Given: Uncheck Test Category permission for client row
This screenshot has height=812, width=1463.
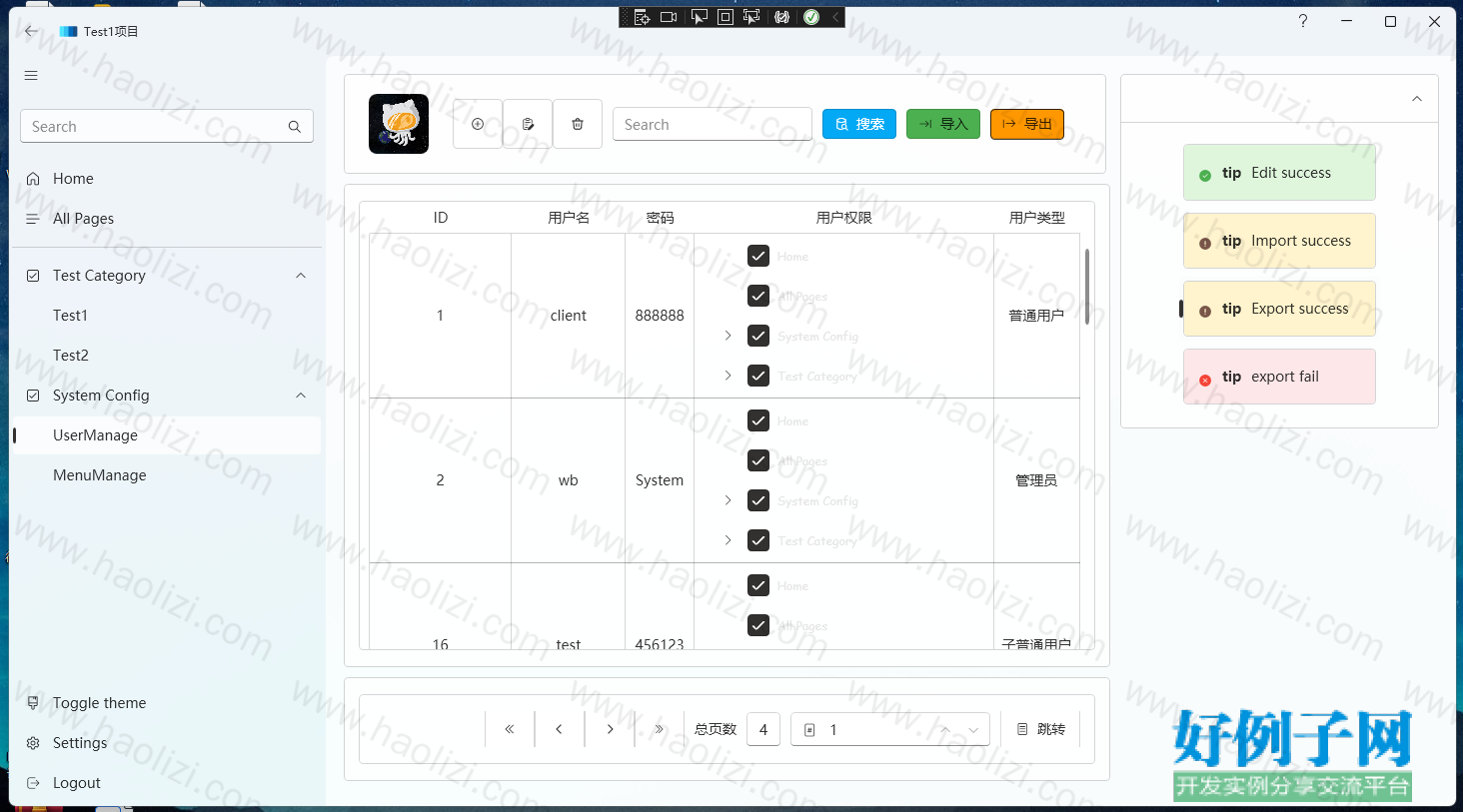Looking at the screenshot, I should [x=758, y=376].
